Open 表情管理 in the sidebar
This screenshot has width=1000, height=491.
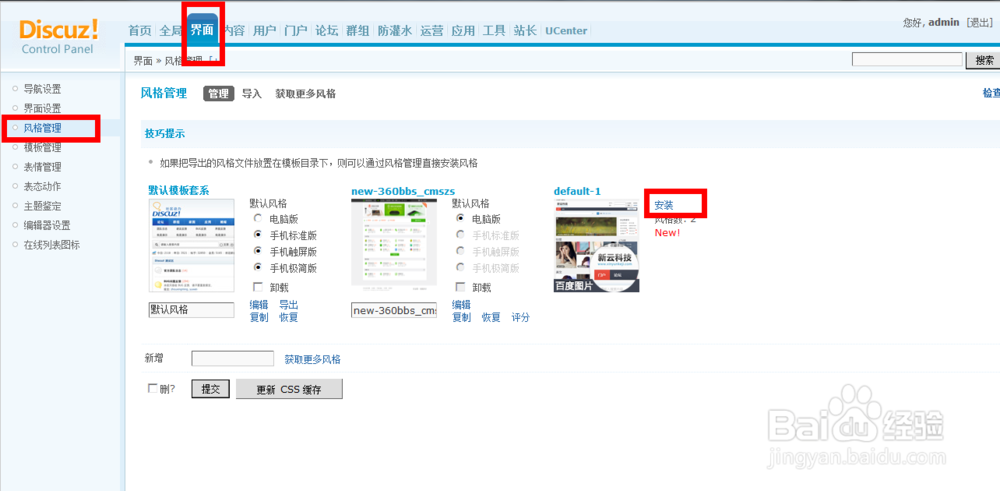click(42, 167)
